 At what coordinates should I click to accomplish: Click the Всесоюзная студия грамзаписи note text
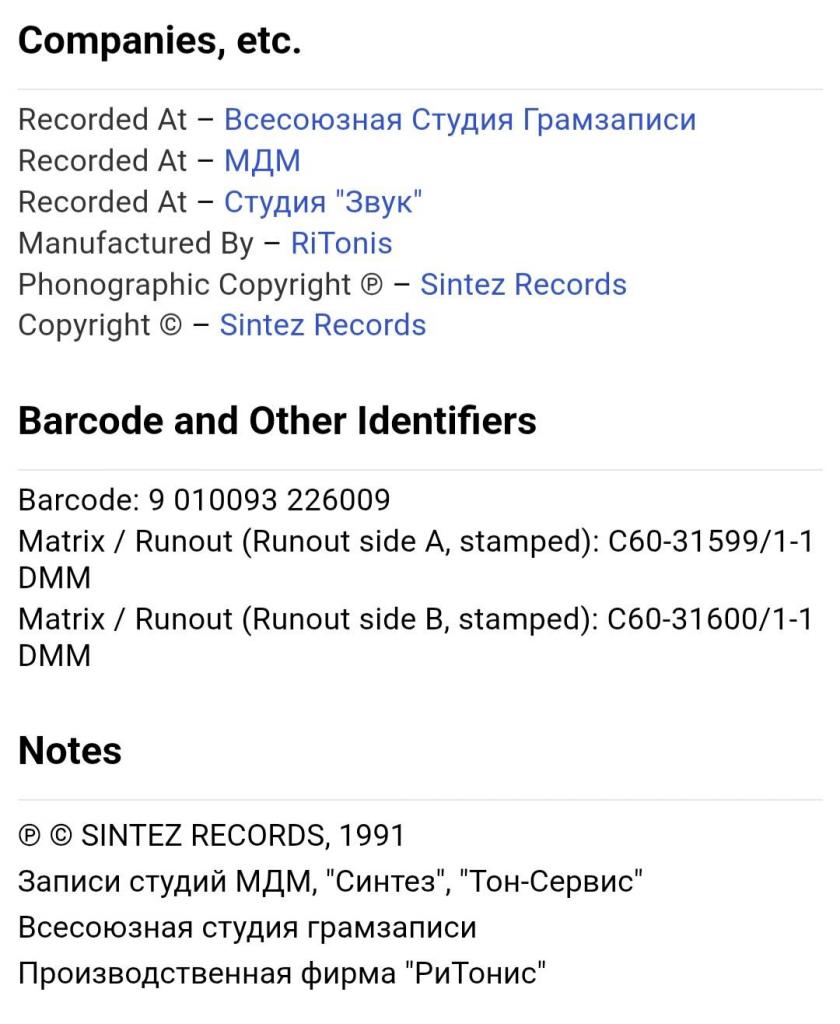tap(248, 928)
